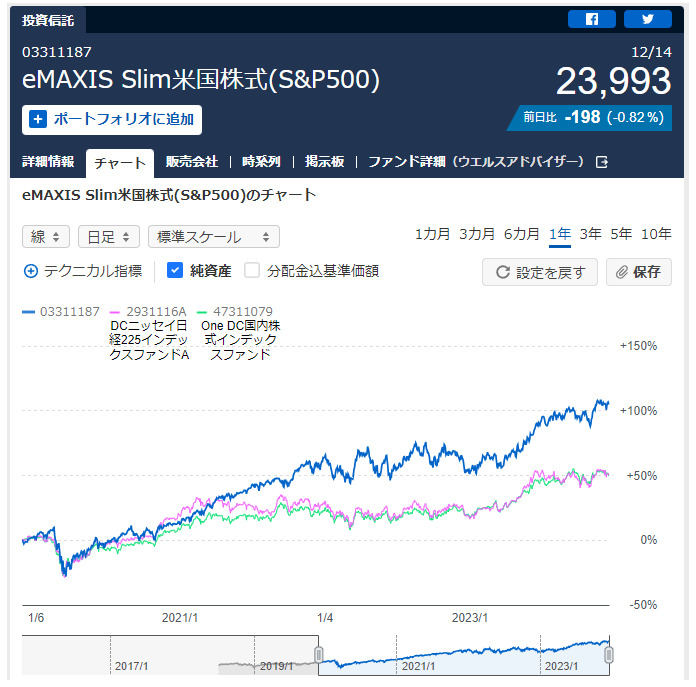
Task: Open テクニカル指標 options
Action: pyautogui.click(x=83, y=271)
